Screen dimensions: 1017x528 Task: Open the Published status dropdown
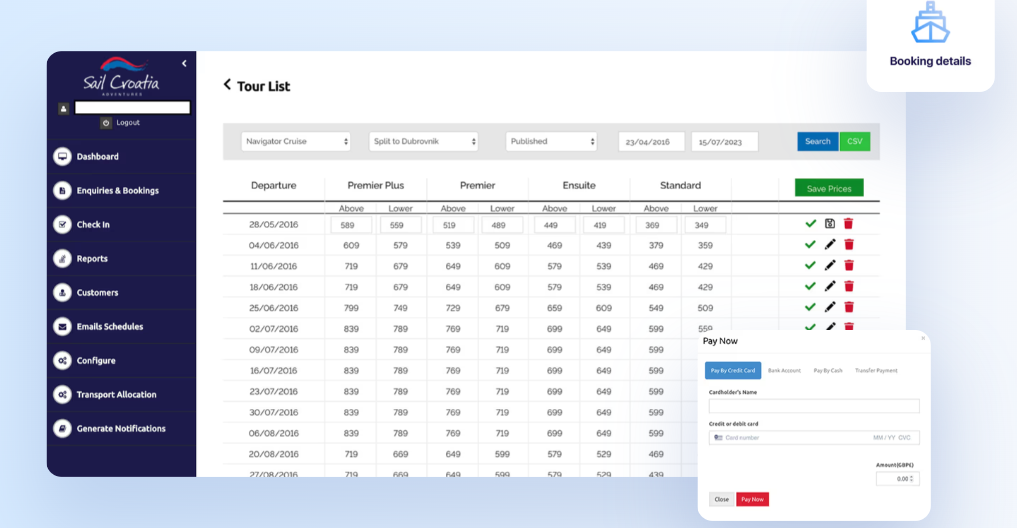tap(551, 142)
